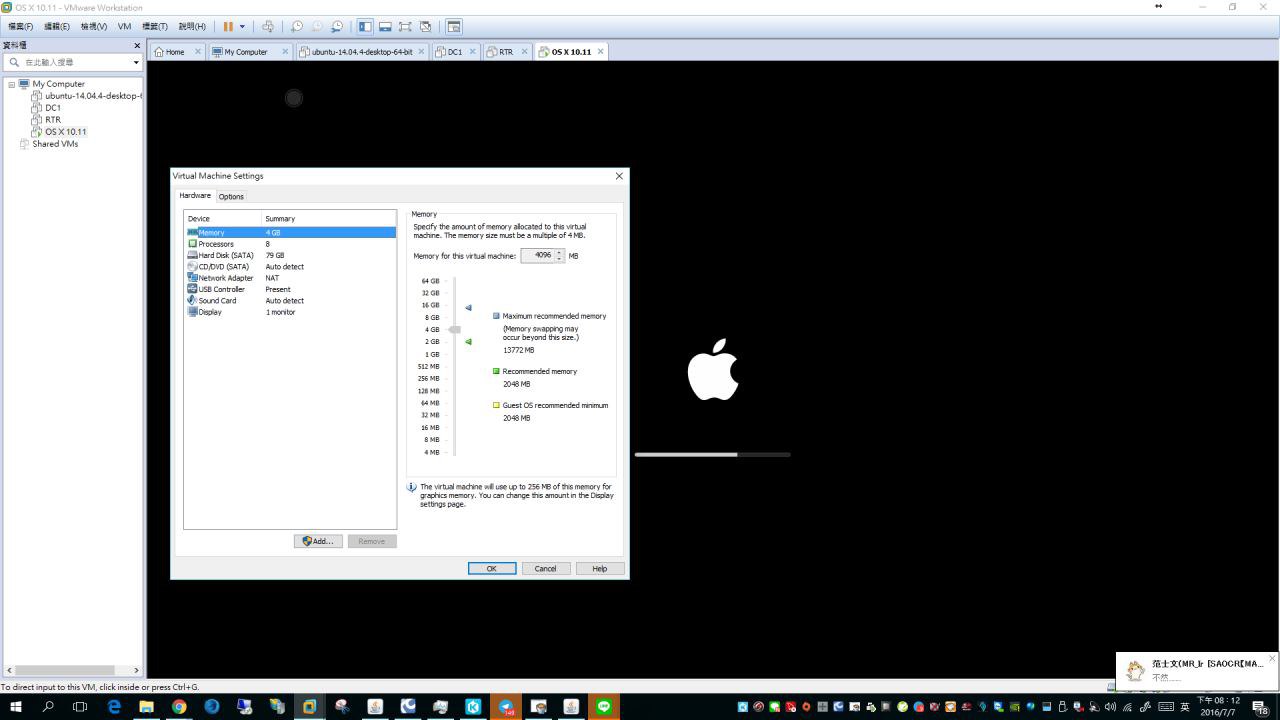Screen dimensions: 1280x720
Task: Click the Send Ctrl+Alt+Del toolbar icon
Action: pos(267,27)
